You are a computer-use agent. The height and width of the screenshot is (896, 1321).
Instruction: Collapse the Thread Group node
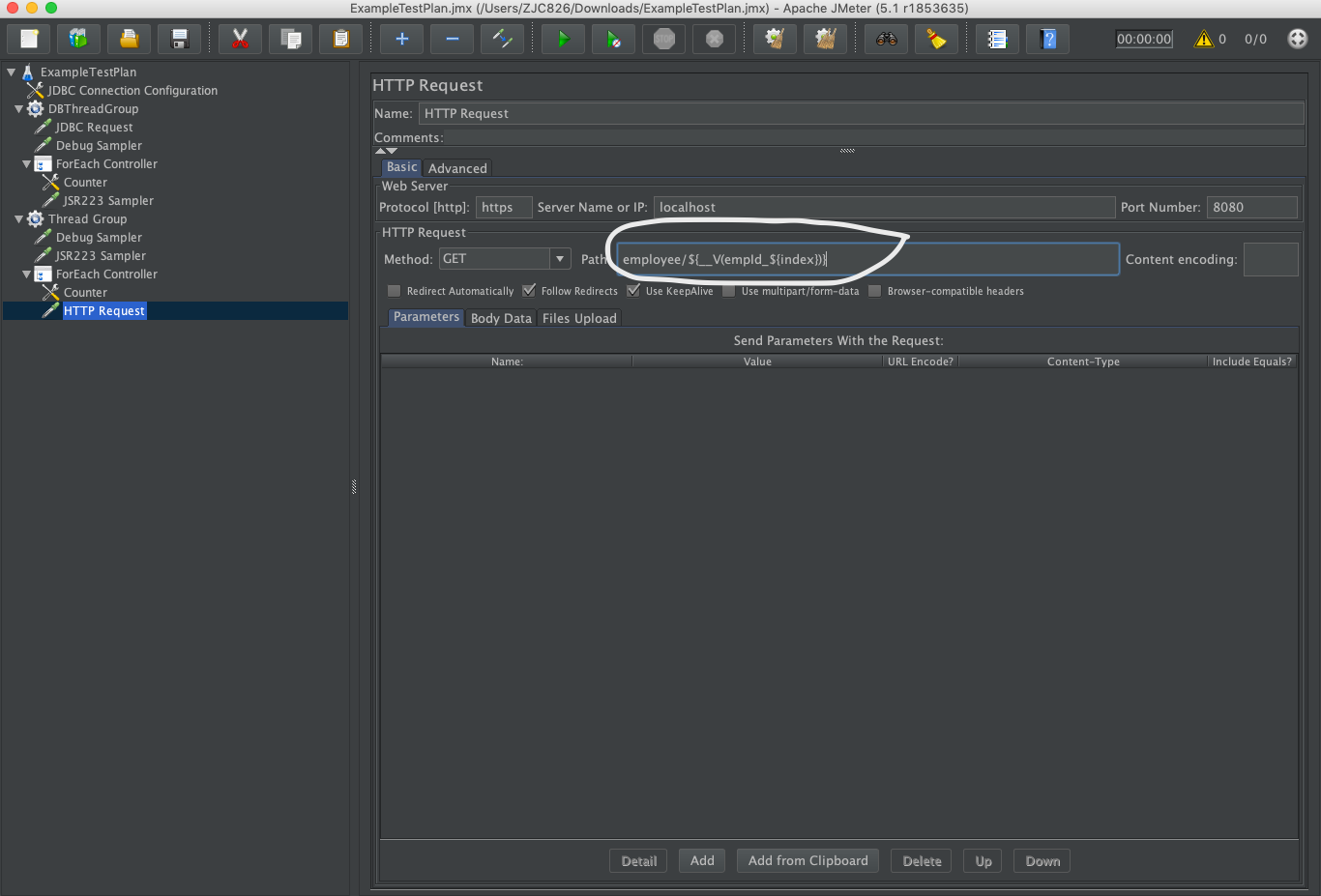(x=19, y=218)
